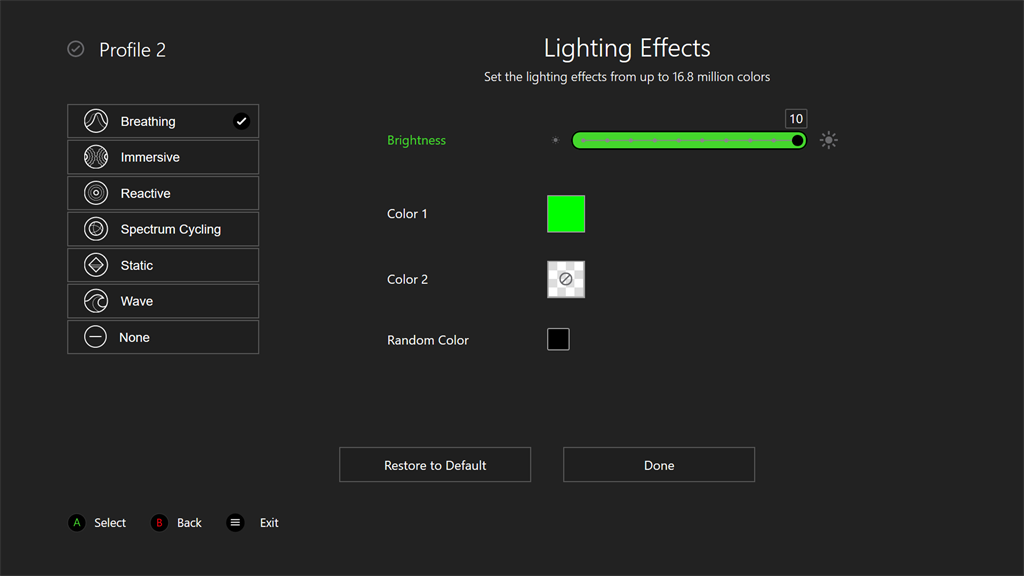Click the Random Color label
1024x576 pixels.
click(428, 340)
